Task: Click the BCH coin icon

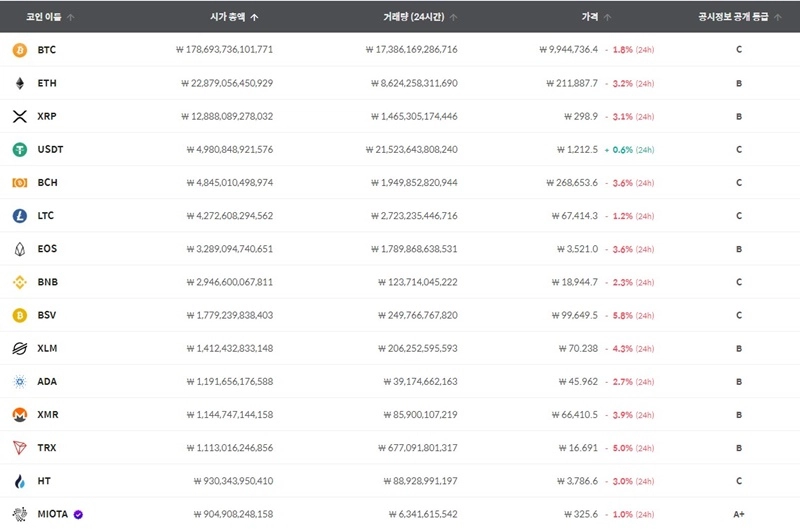Action: pos(19,183)
